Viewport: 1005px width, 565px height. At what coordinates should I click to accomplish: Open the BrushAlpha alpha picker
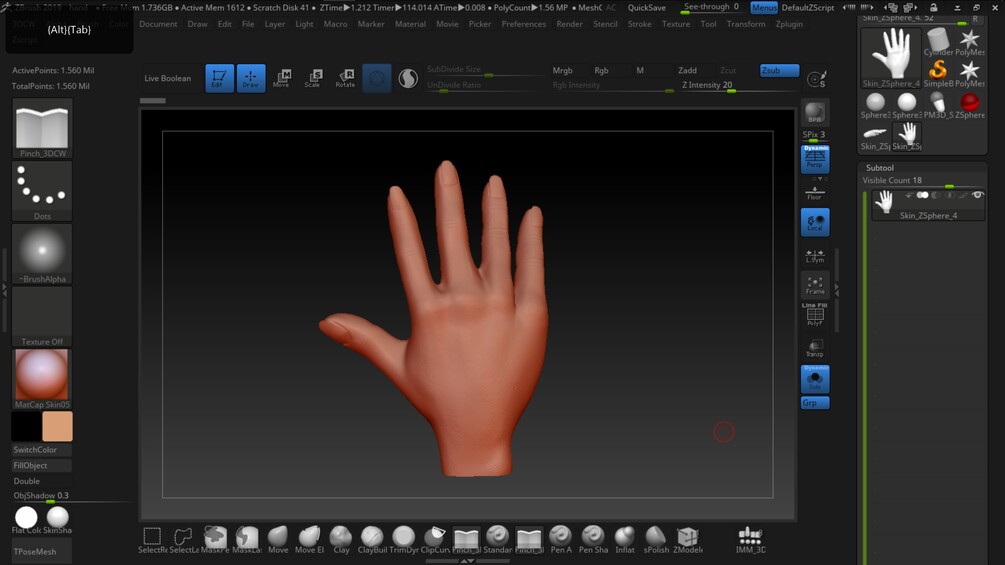pos(42,254)
